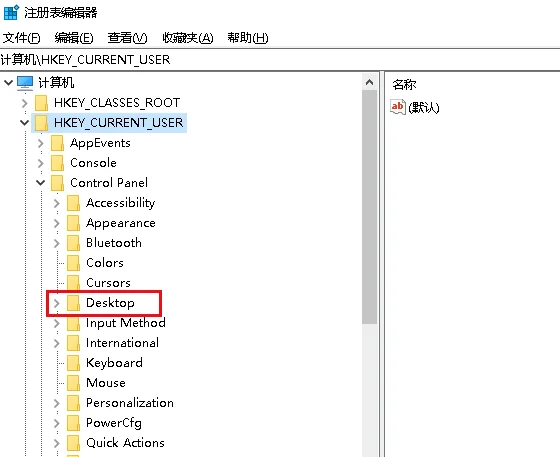Click the Mouse key folder icon
This screenshot has height=457, width=560.
(73, 383)
